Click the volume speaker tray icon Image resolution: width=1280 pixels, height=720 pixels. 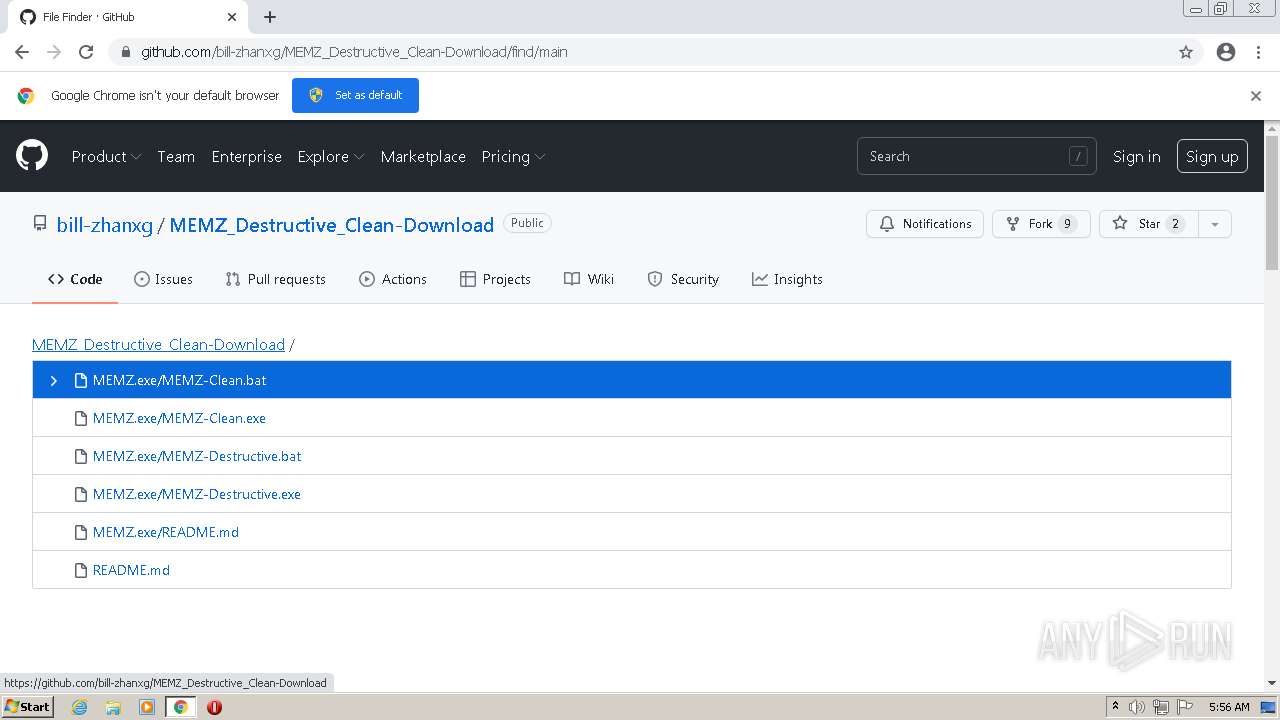[1137, 707]
